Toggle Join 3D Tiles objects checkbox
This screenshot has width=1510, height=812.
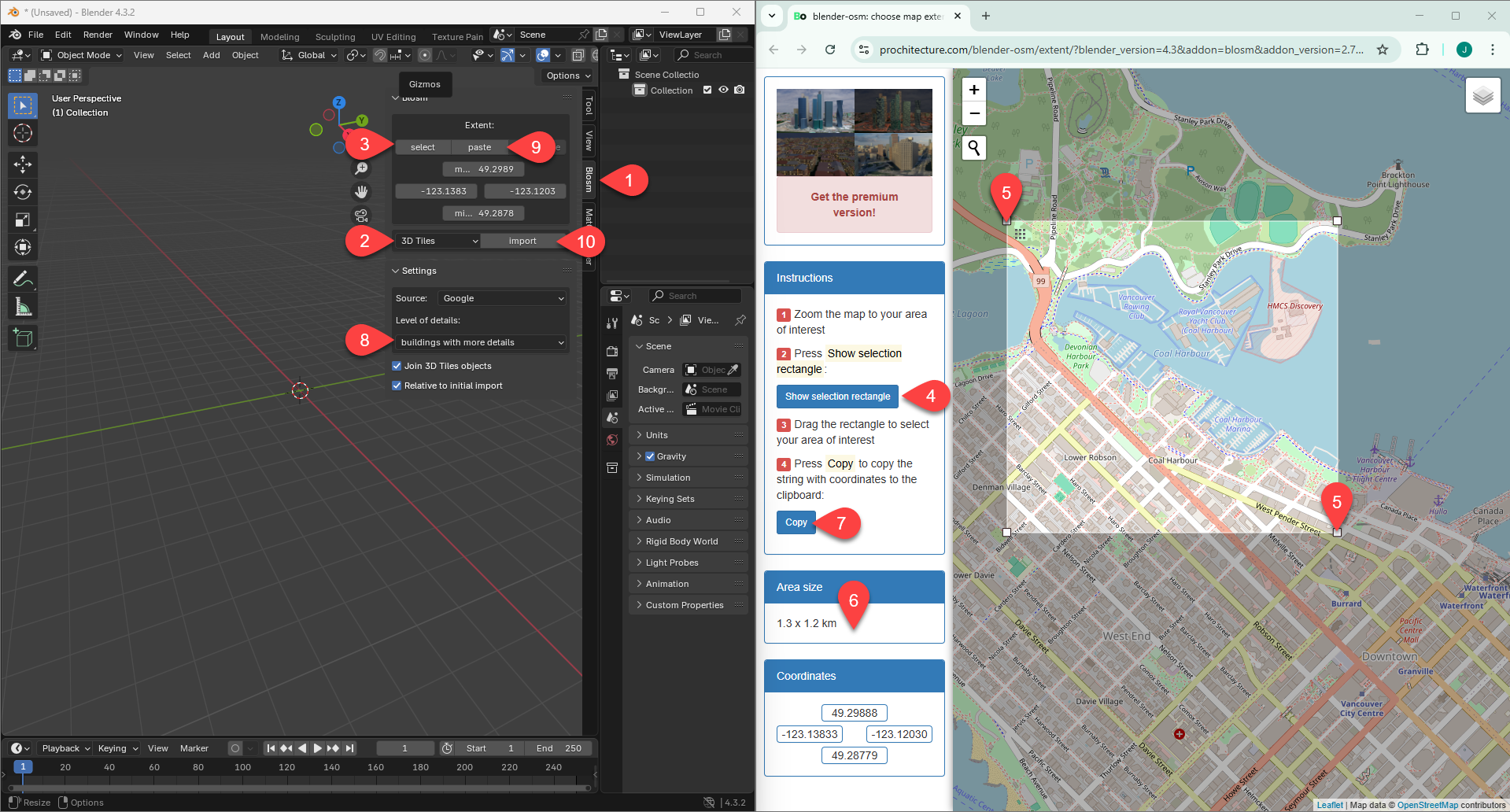click(397, 366)
